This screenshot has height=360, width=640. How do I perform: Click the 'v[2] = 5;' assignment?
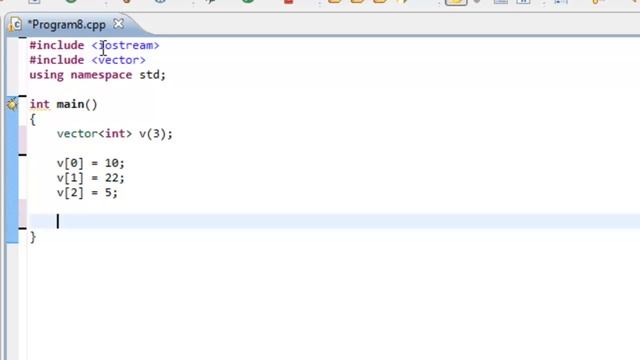point(87,193)
